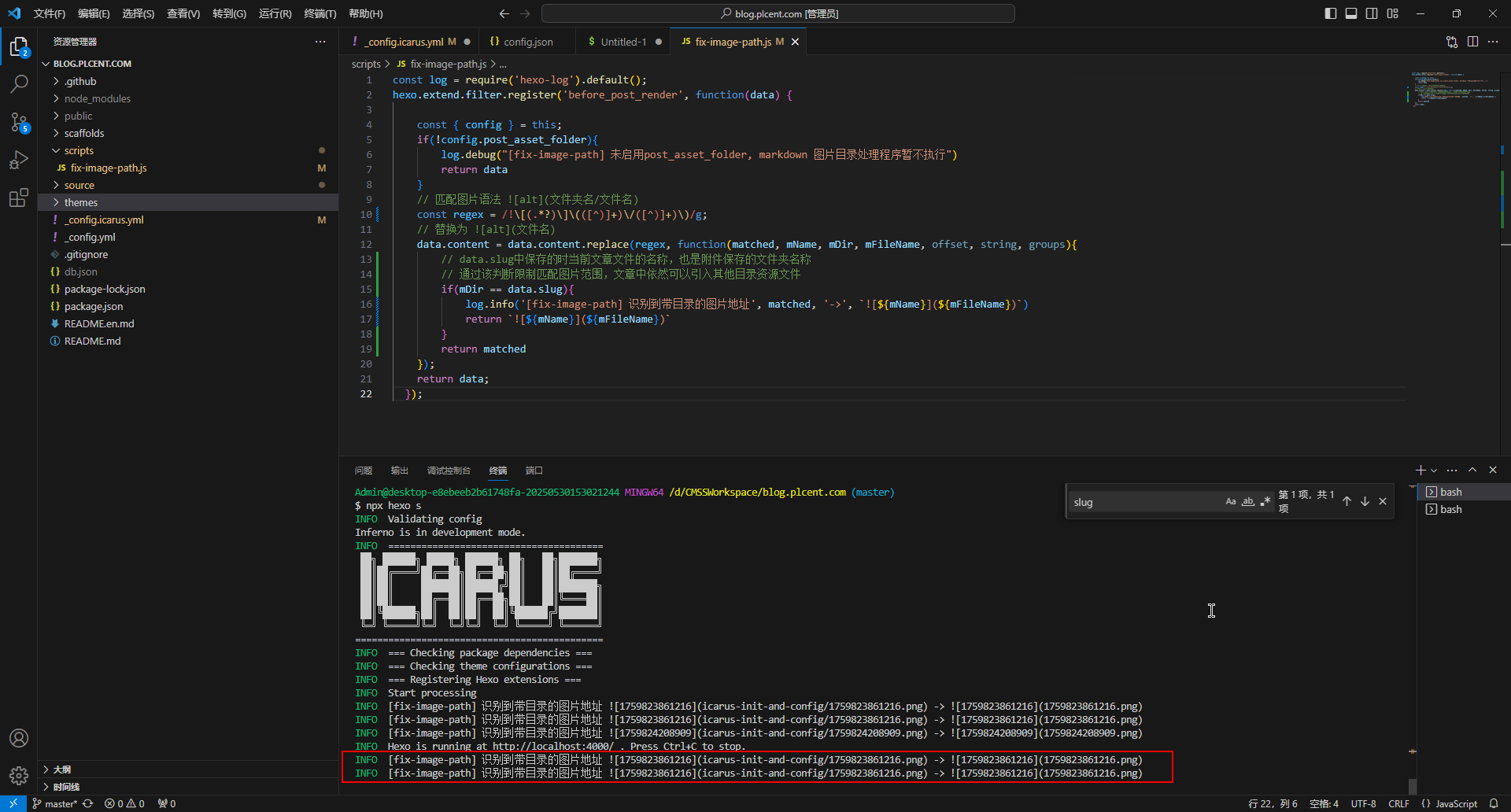
Task: Open the Search view in activity bar
Action: click(x=19, y=83)
